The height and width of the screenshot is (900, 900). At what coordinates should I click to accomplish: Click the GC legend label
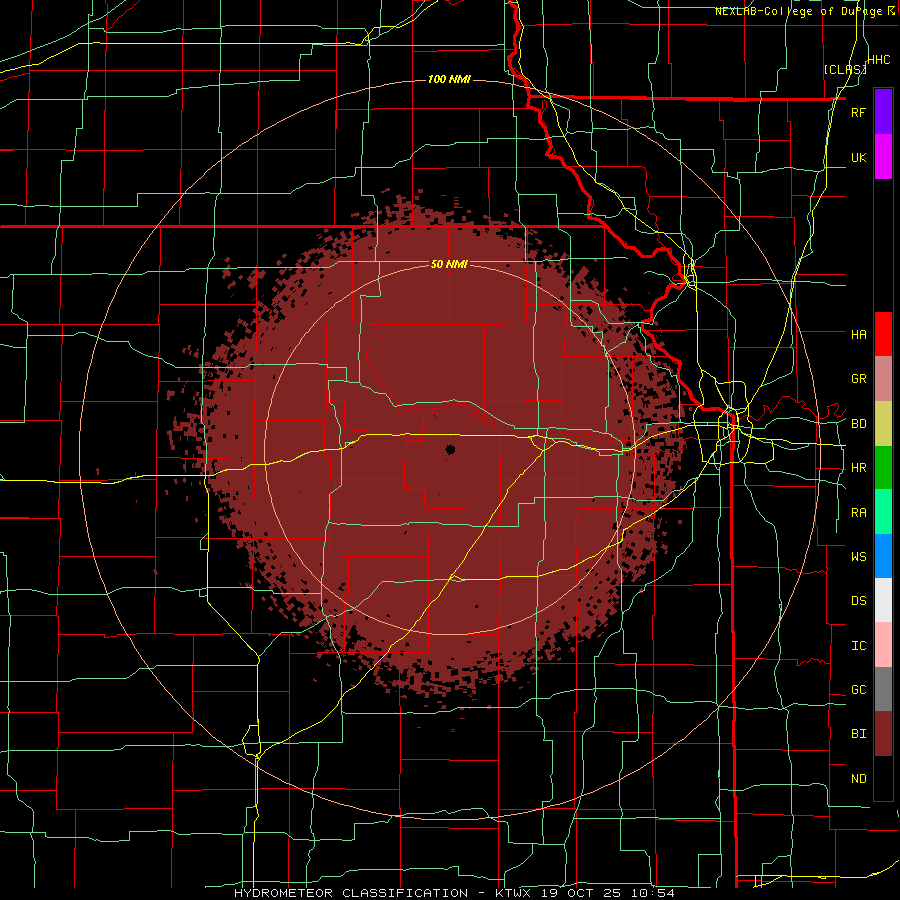858,690
